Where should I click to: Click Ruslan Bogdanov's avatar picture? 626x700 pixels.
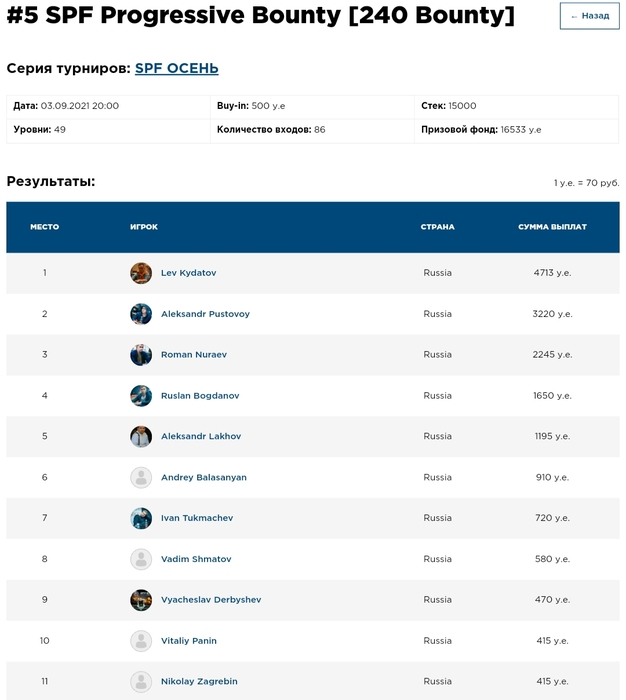click(x=141, y=396)
